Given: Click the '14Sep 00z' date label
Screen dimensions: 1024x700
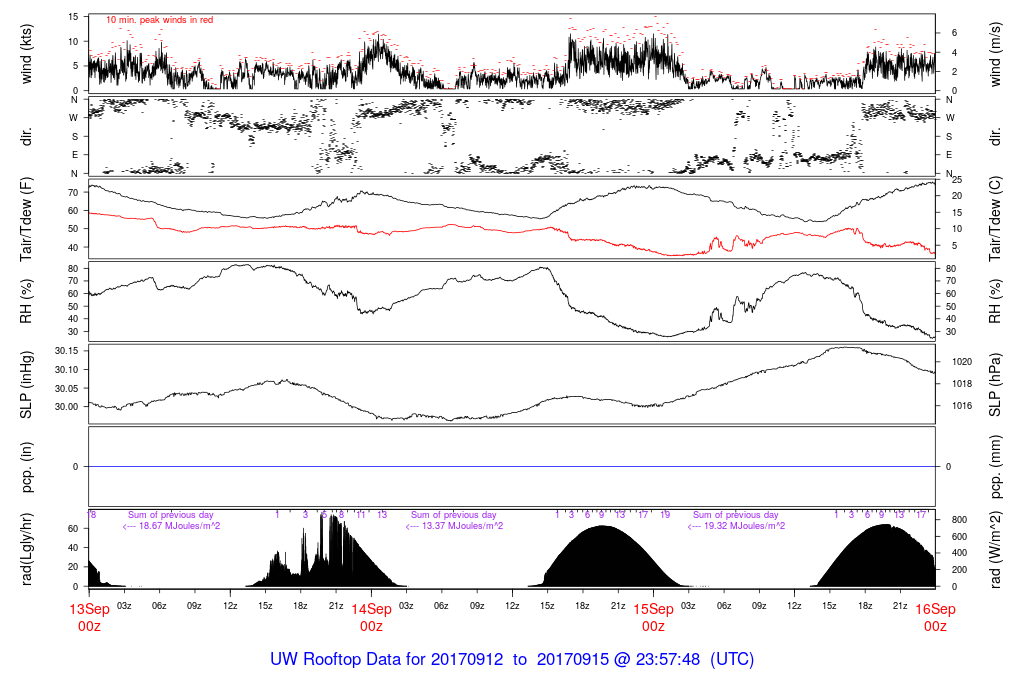Looking at the screenshot, I should pos(372,617).
